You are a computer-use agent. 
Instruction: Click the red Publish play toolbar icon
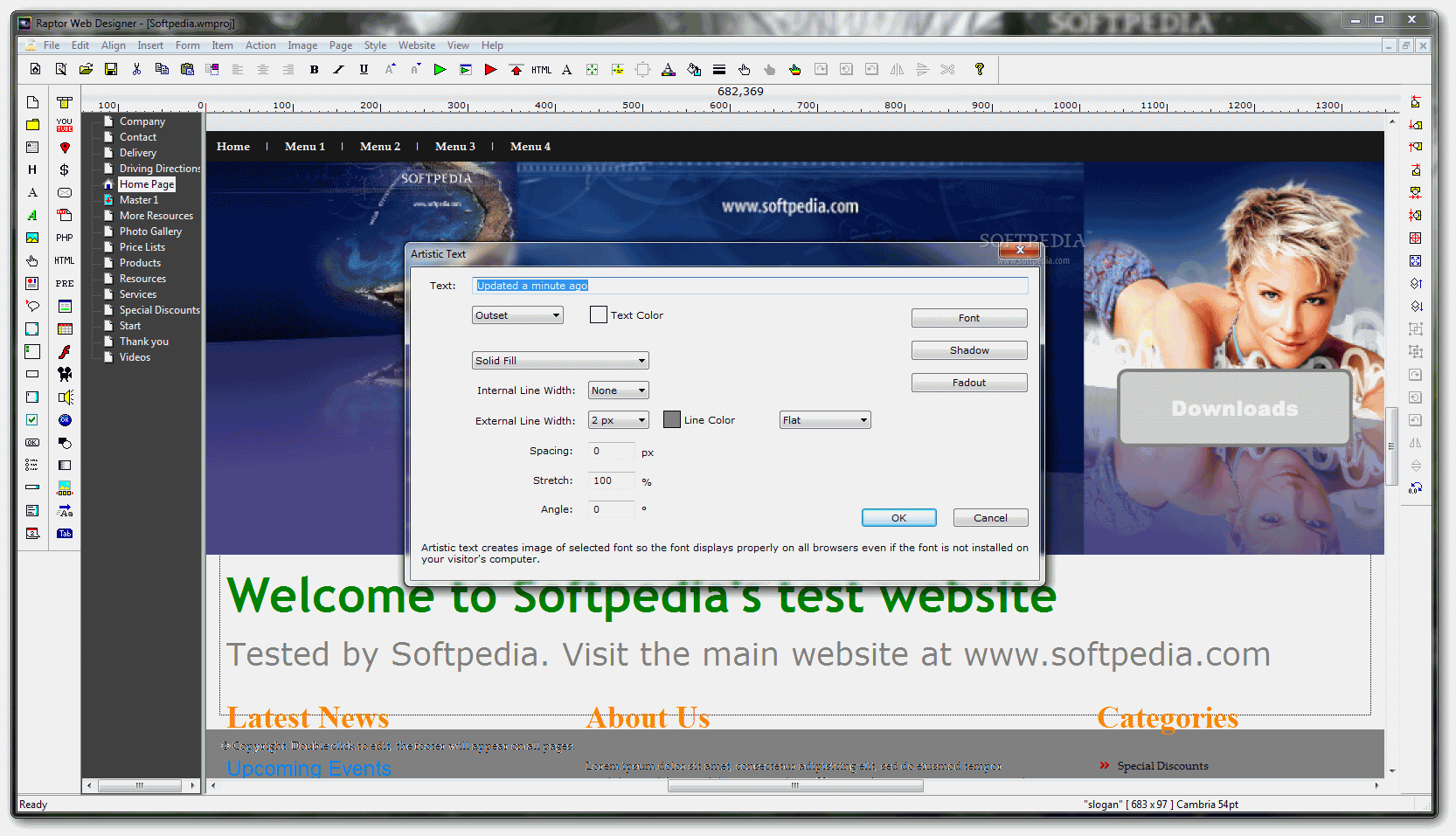coord(491,69)
